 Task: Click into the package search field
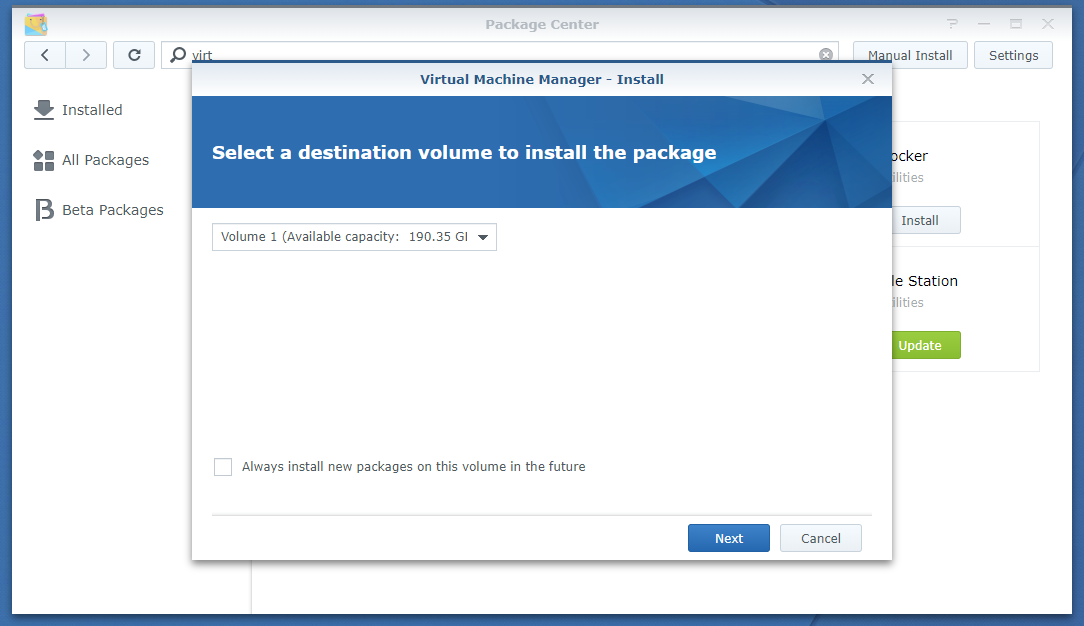tap(500, 55)
